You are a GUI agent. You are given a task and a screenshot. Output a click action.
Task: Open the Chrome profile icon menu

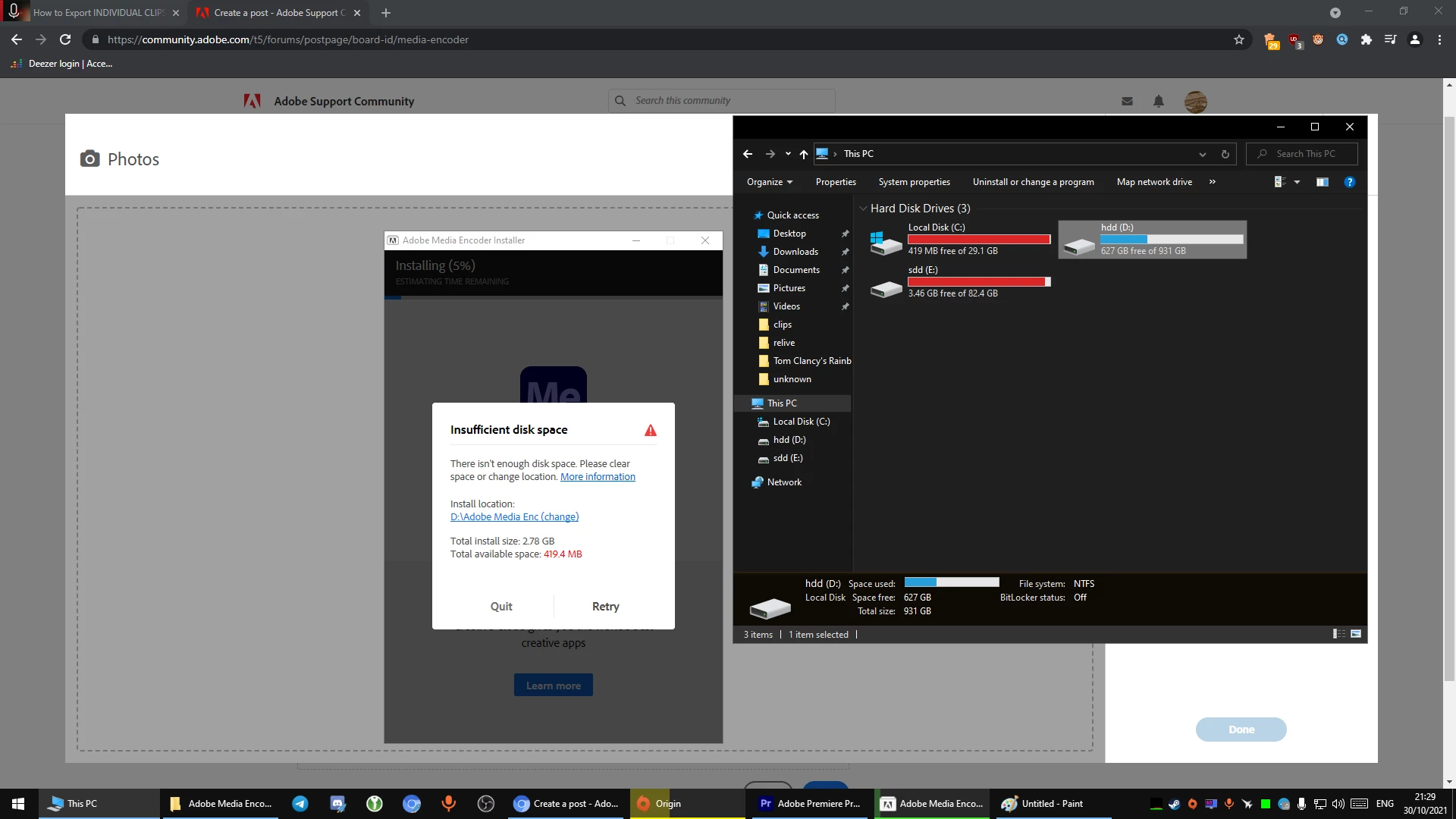[x=1414, y=39]
